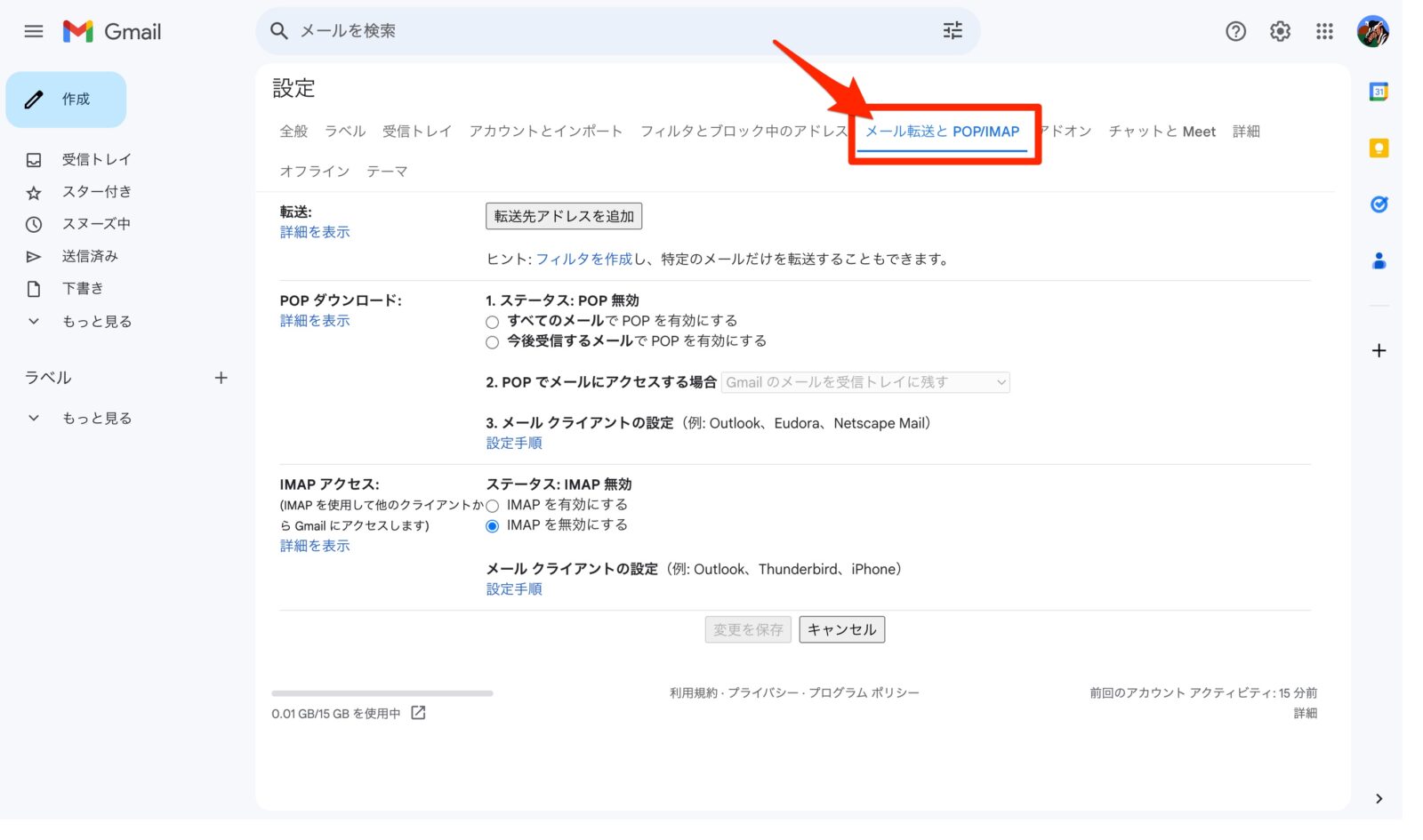Open Google Calendar side panel icon
1423x840 pixels.
pyautogui.click(x=1379, y=92)
